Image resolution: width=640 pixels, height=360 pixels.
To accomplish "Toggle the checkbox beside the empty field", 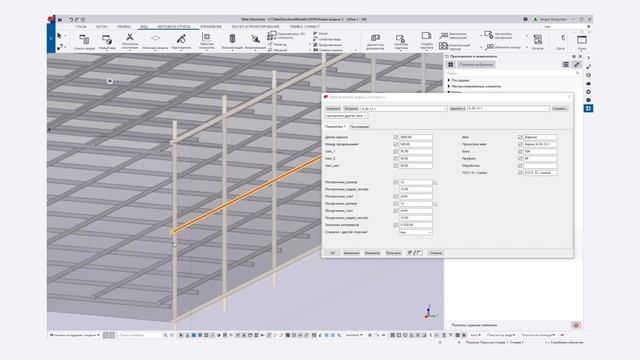I will pyautogui.click(x=520, y=166).
